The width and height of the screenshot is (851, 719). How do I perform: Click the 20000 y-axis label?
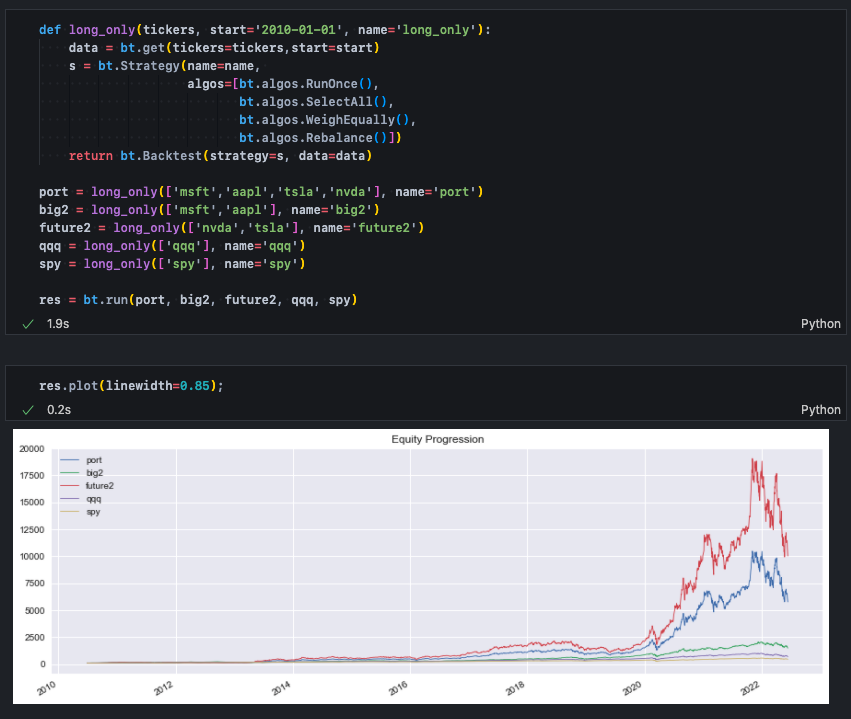click(x=31, y=449)
